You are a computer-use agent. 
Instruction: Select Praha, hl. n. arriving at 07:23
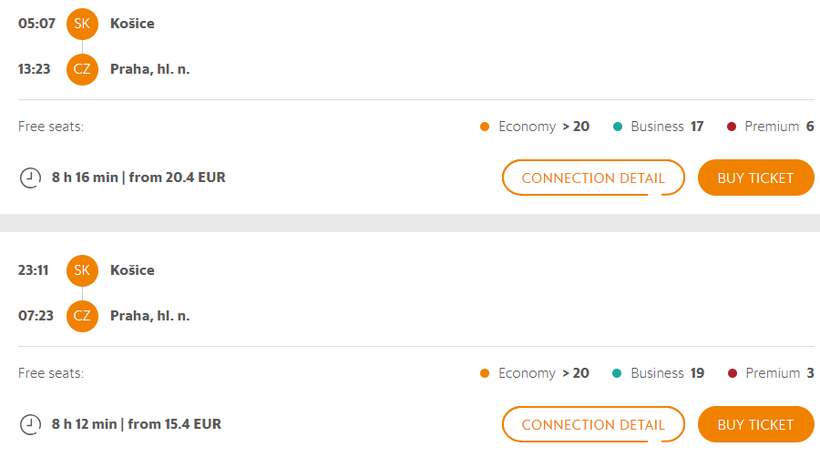click(x=150, y=316)
